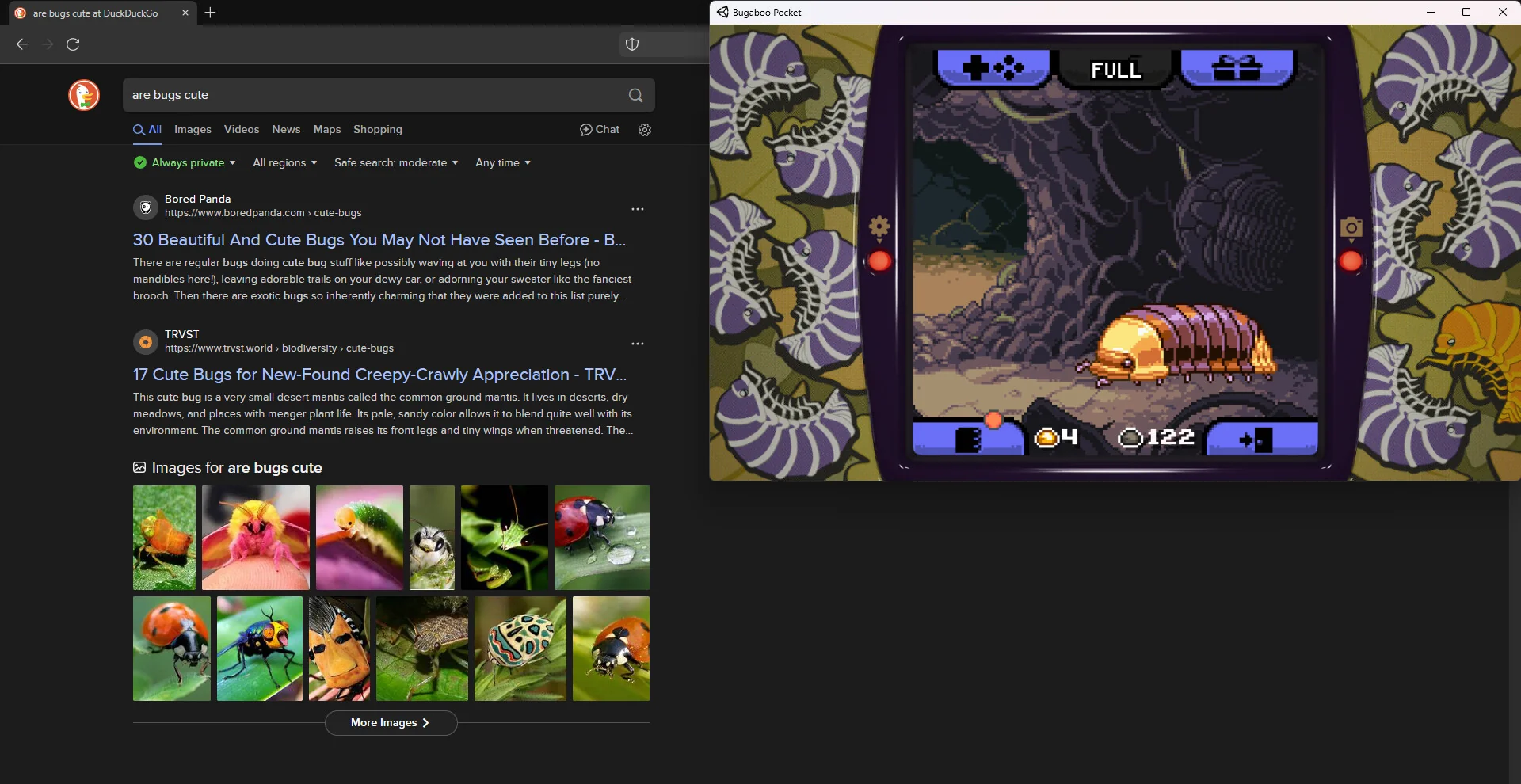Open DuckDuckGo search settings gear
This screenshot has height=784, width=1521.
tap(645, 130)
